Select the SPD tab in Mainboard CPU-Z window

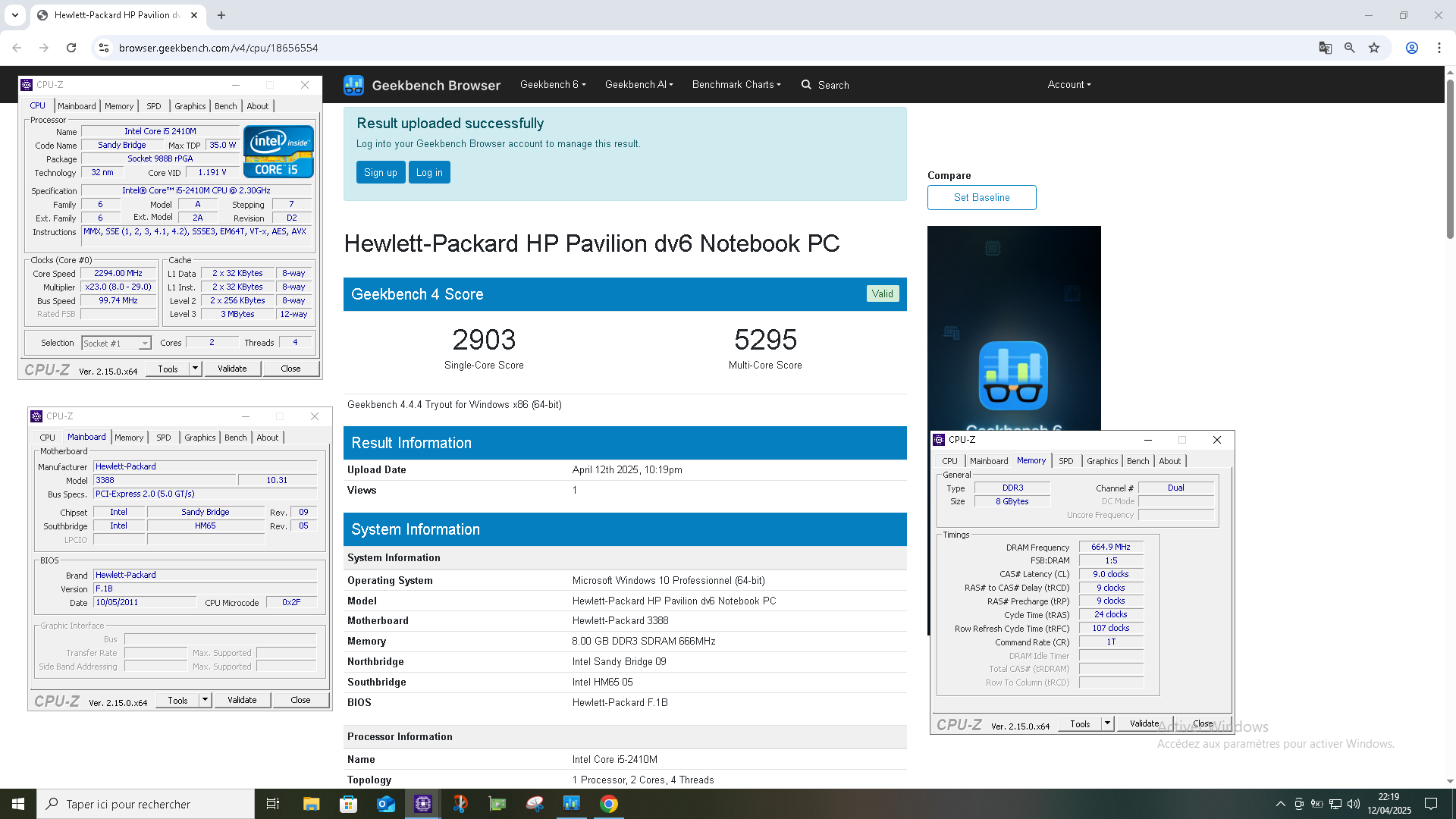click(x=164, y=438)
